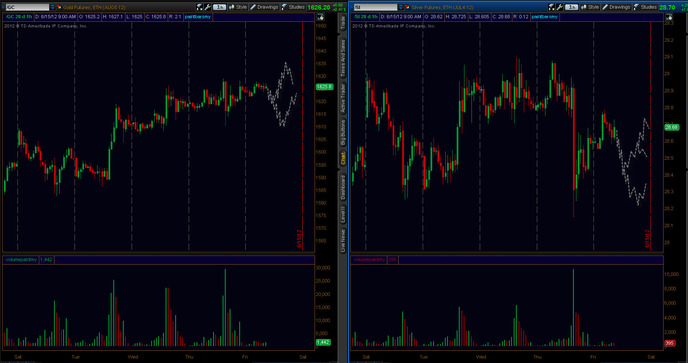Switch to the Active Trader side tab
688x363 pixels.
(x=343, y=98)
